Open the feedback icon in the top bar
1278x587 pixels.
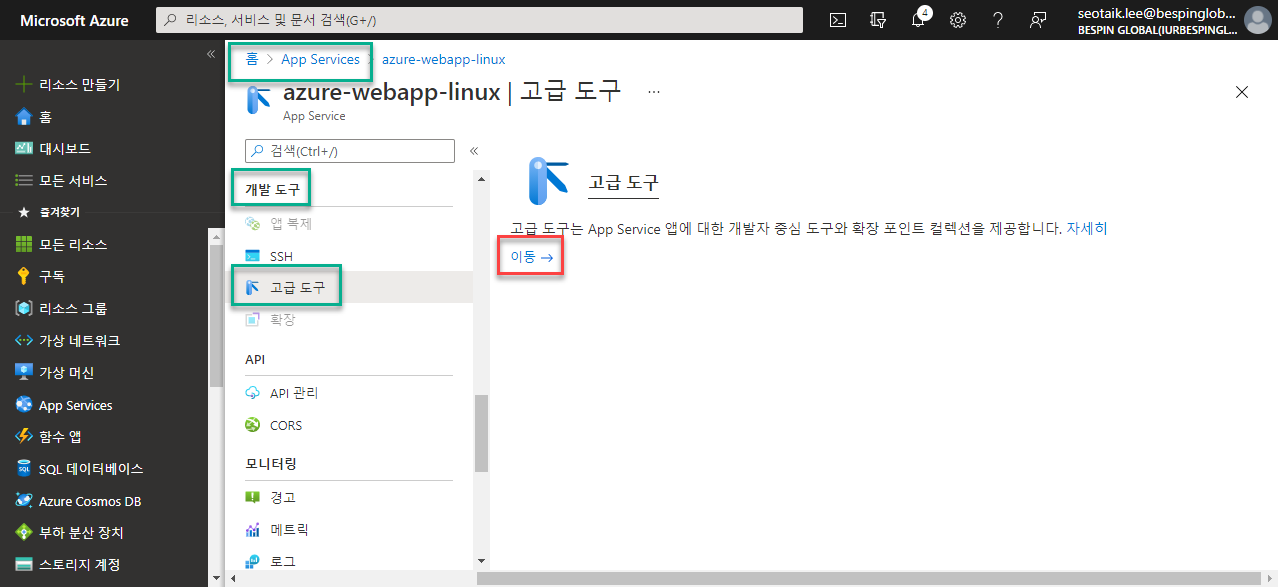(1037, 20)
